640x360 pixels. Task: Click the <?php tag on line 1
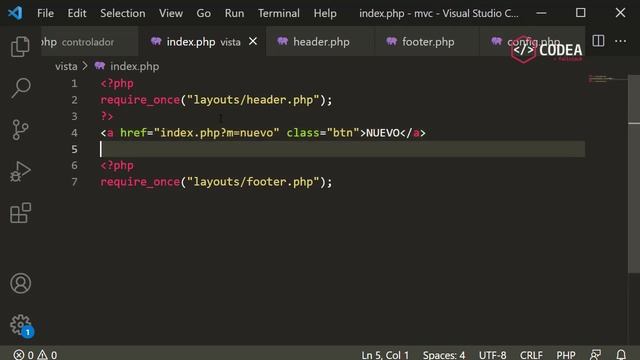[x=117, y=84]
